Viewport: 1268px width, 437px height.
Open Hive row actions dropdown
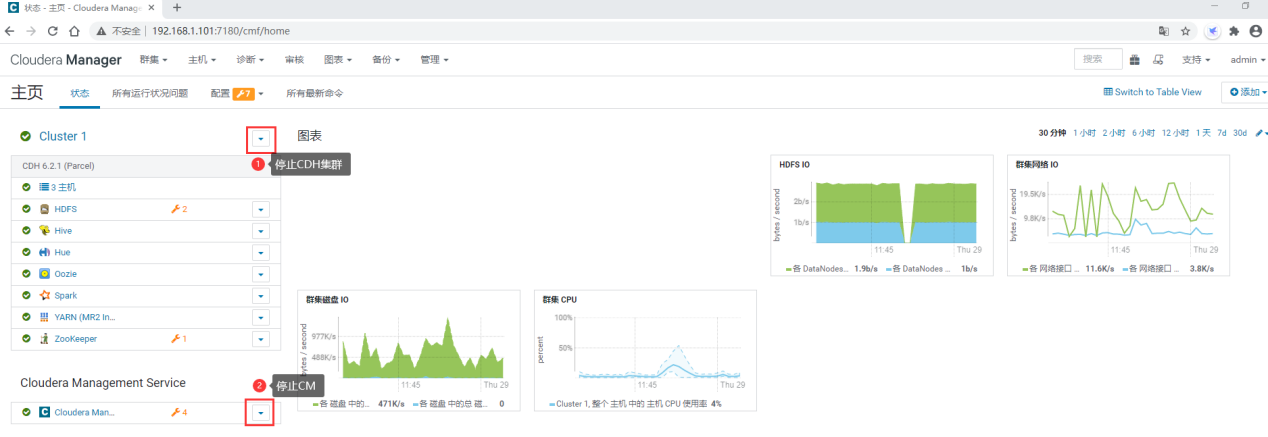261,230
